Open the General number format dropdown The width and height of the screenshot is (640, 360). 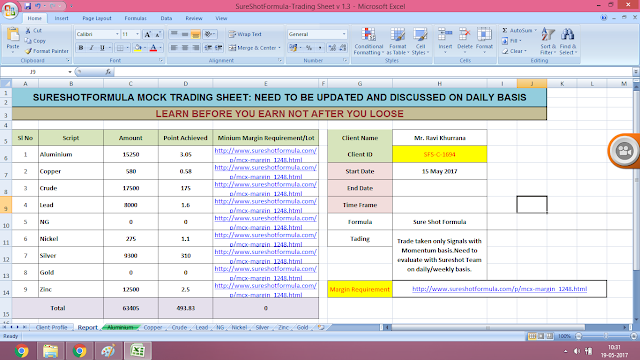344,34
